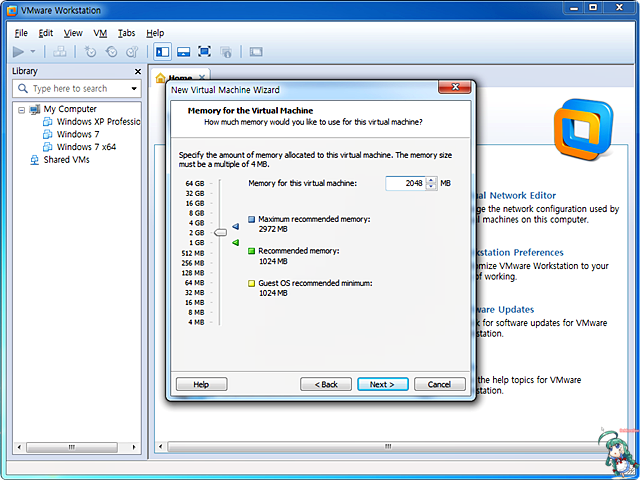Click the Revert to Snapshot icon

tap(111, 52)
